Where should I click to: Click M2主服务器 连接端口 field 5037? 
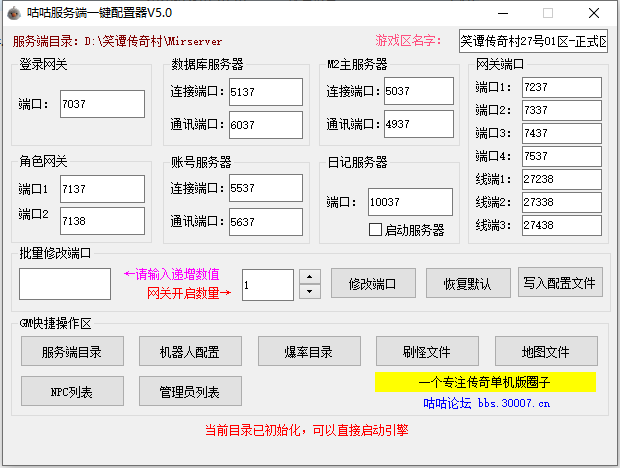click(x=419, y=91)
